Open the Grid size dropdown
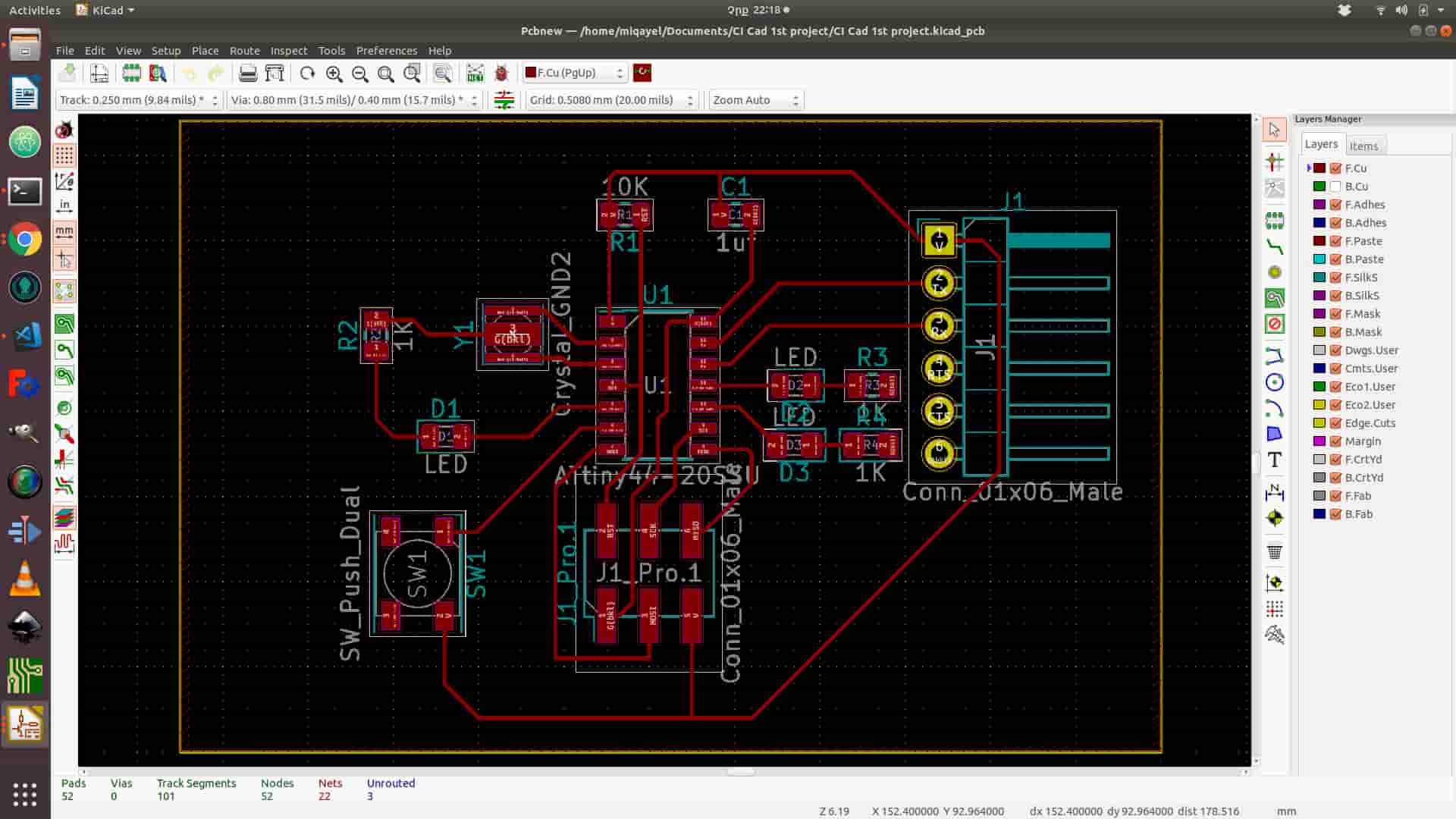This screenshot has height=819, width=1456. (x=611, y=100)
